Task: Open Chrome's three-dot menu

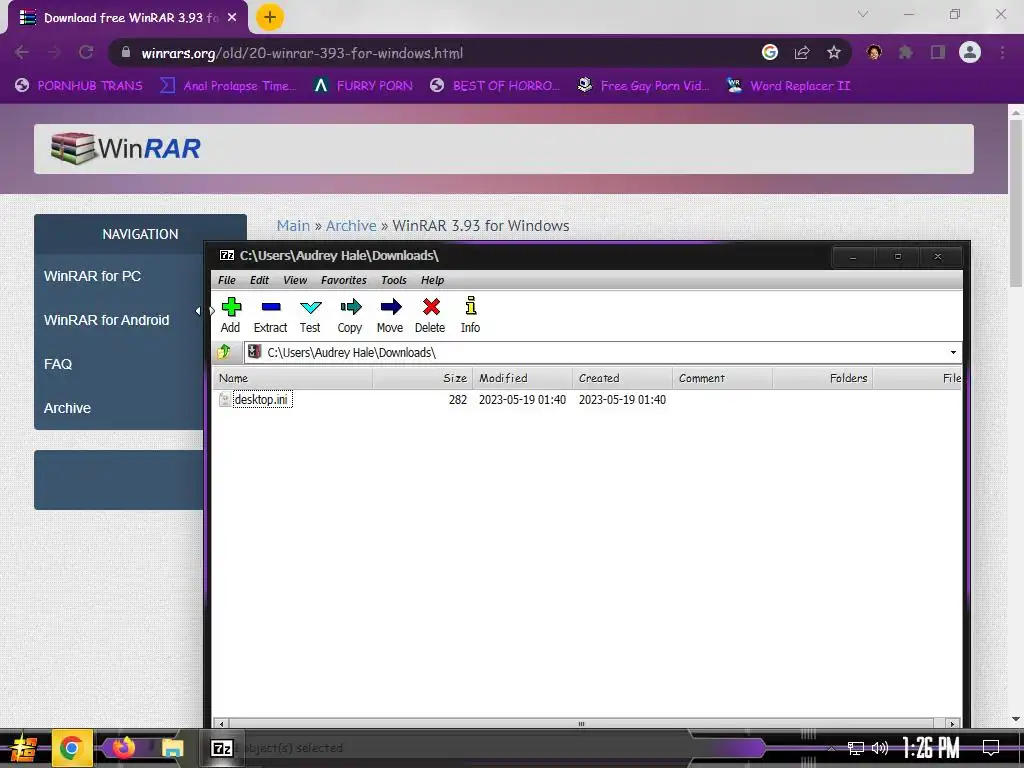Action: 1002,52
